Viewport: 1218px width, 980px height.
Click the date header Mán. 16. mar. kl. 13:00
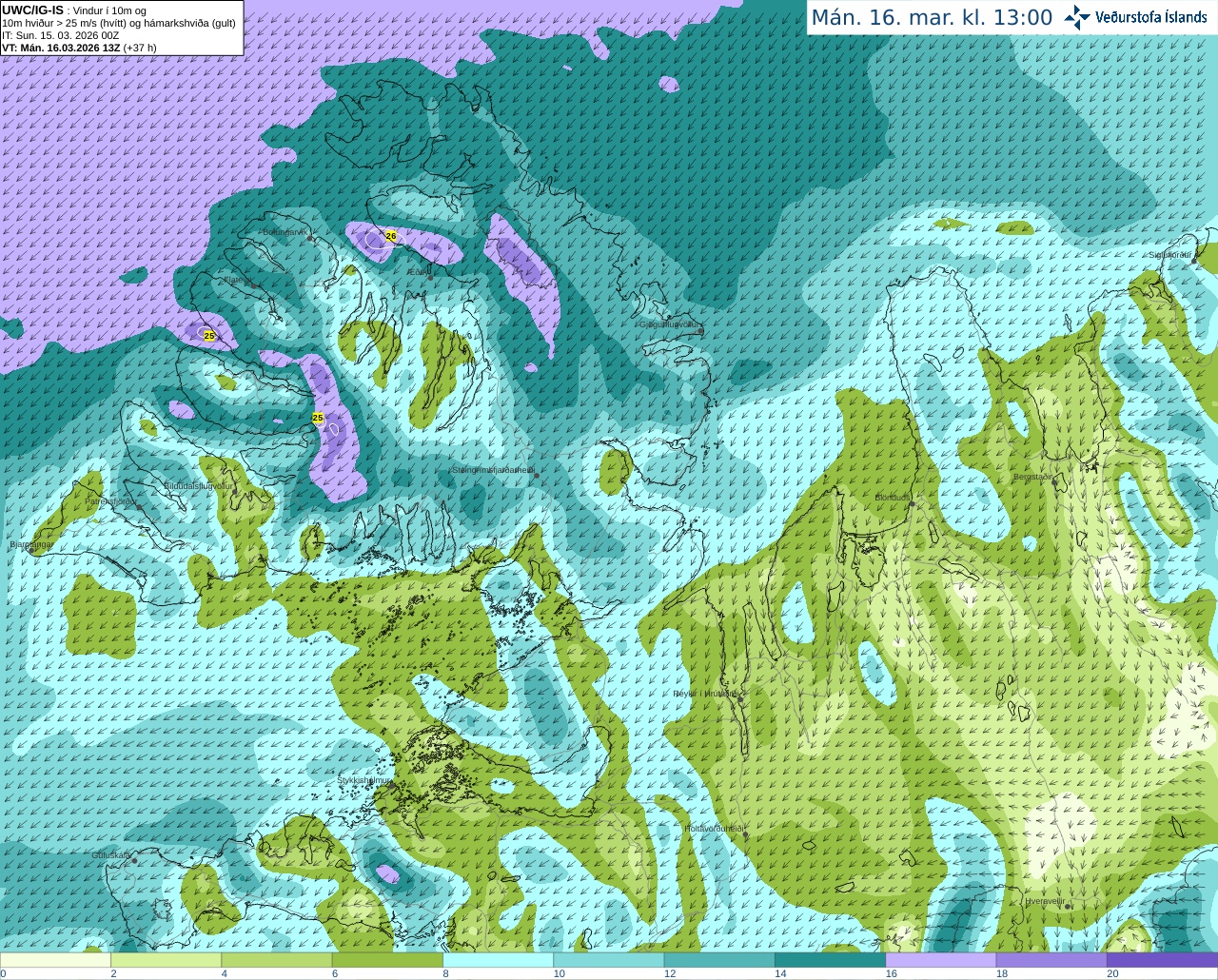click(932, 18)
